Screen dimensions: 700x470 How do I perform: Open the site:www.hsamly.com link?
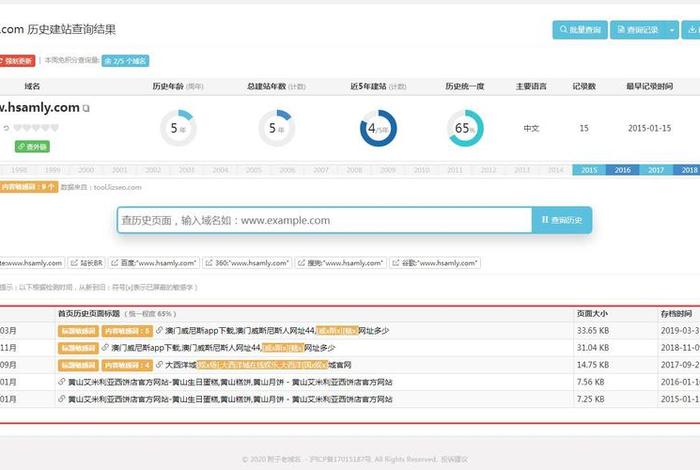32,263
